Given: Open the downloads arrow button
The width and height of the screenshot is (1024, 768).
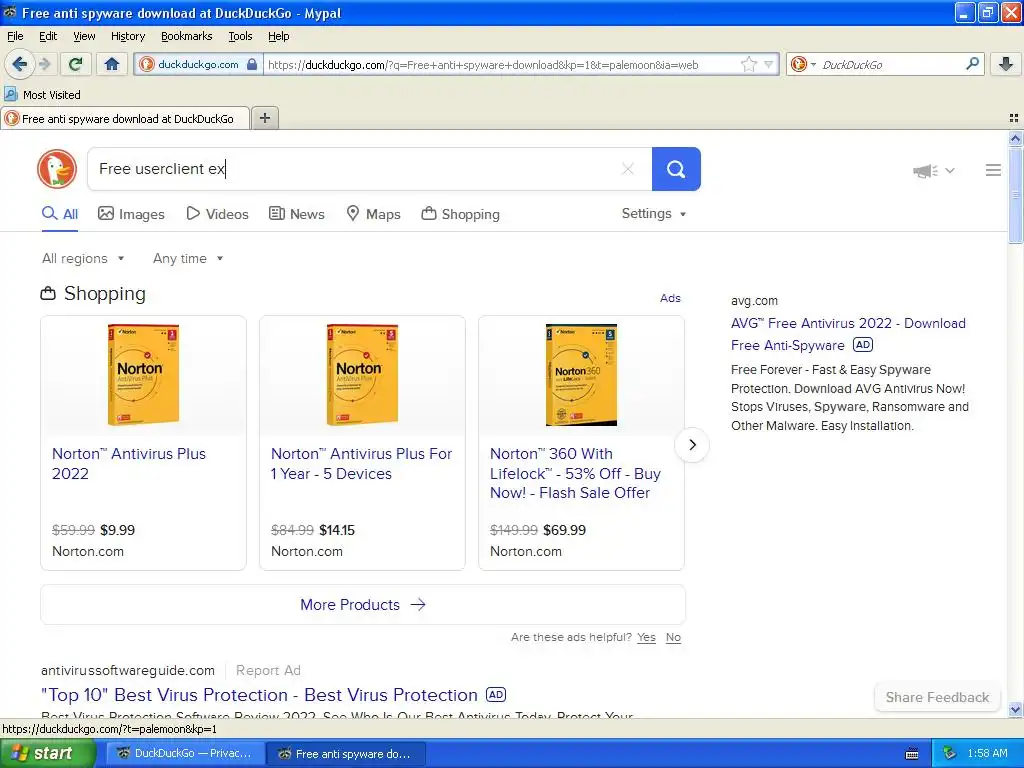Looking at the screenshot, I should click(1006, 64).
